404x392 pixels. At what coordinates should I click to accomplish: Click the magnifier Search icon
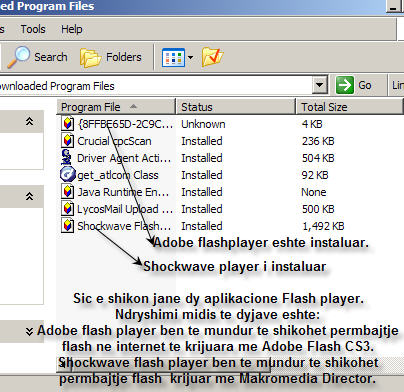[x=19, y=57]
